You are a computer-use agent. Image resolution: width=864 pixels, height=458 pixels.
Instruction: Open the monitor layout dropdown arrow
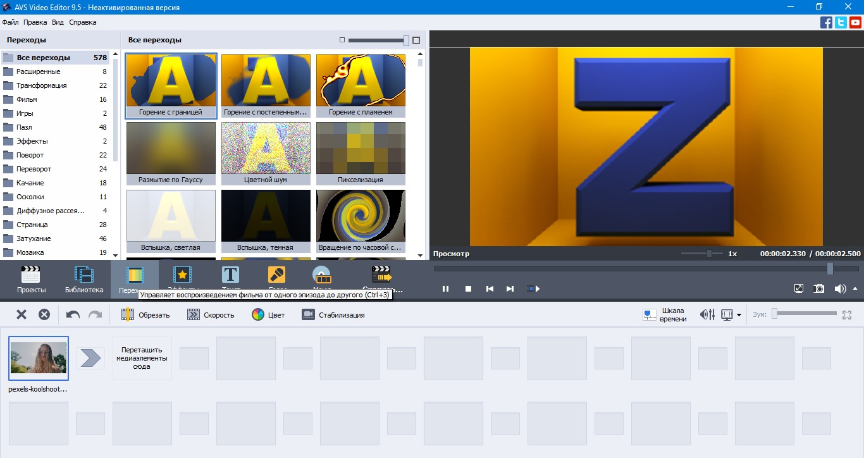739,315
